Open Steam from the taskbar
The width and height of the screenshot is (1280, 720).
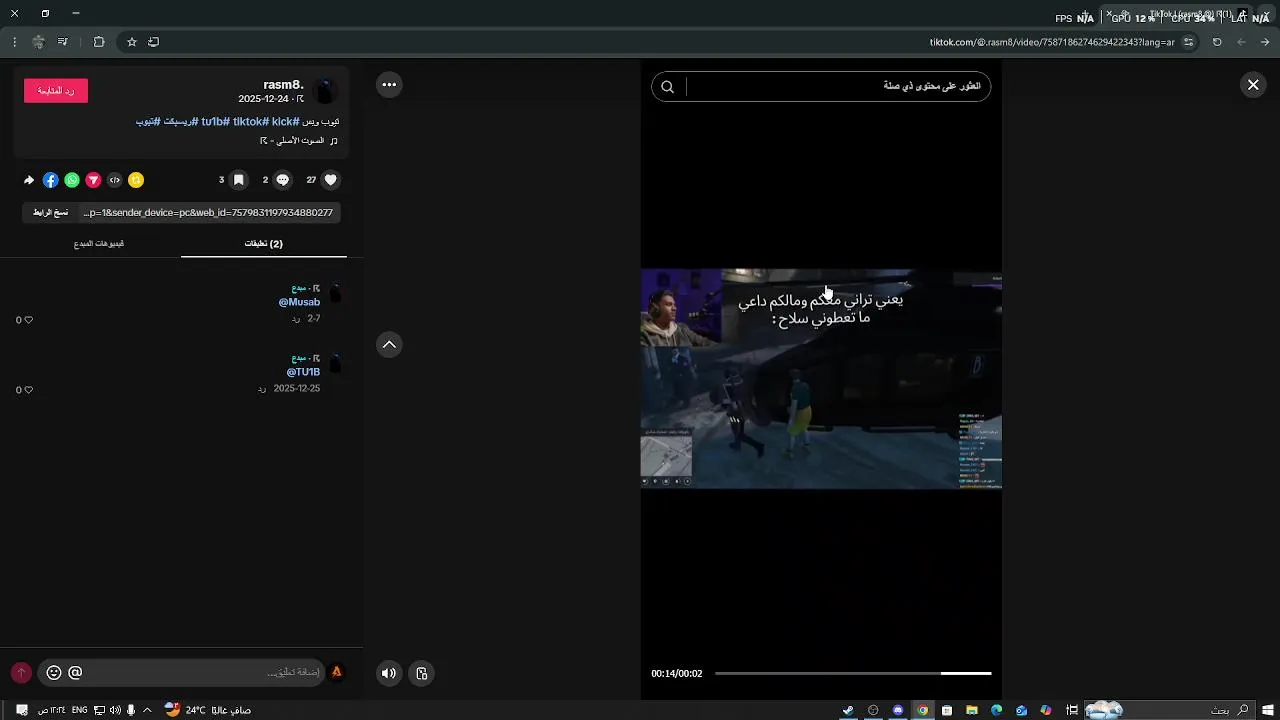tap(848, 710)
